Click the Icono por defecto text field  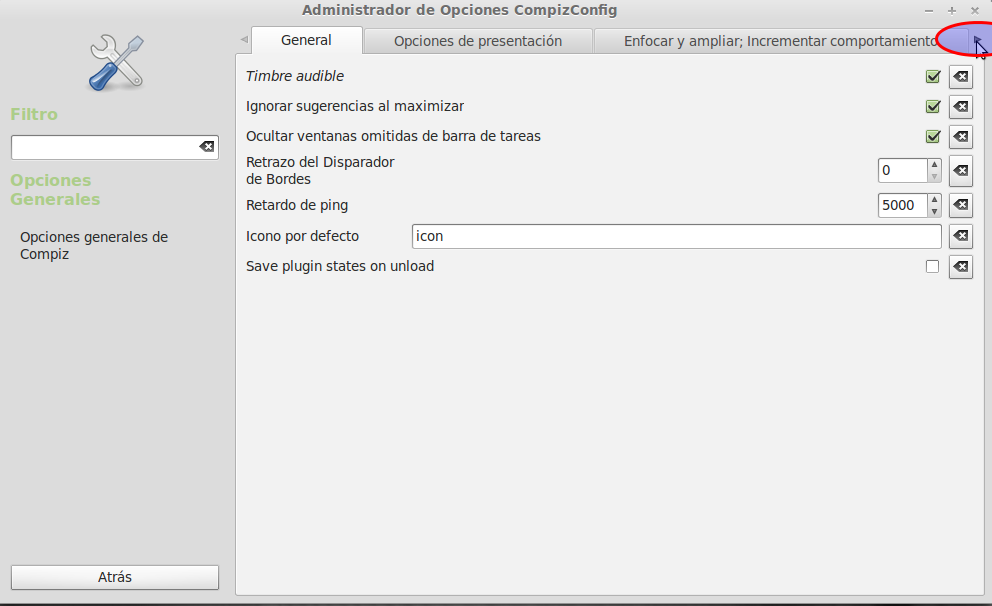click(x=676, y=237)
